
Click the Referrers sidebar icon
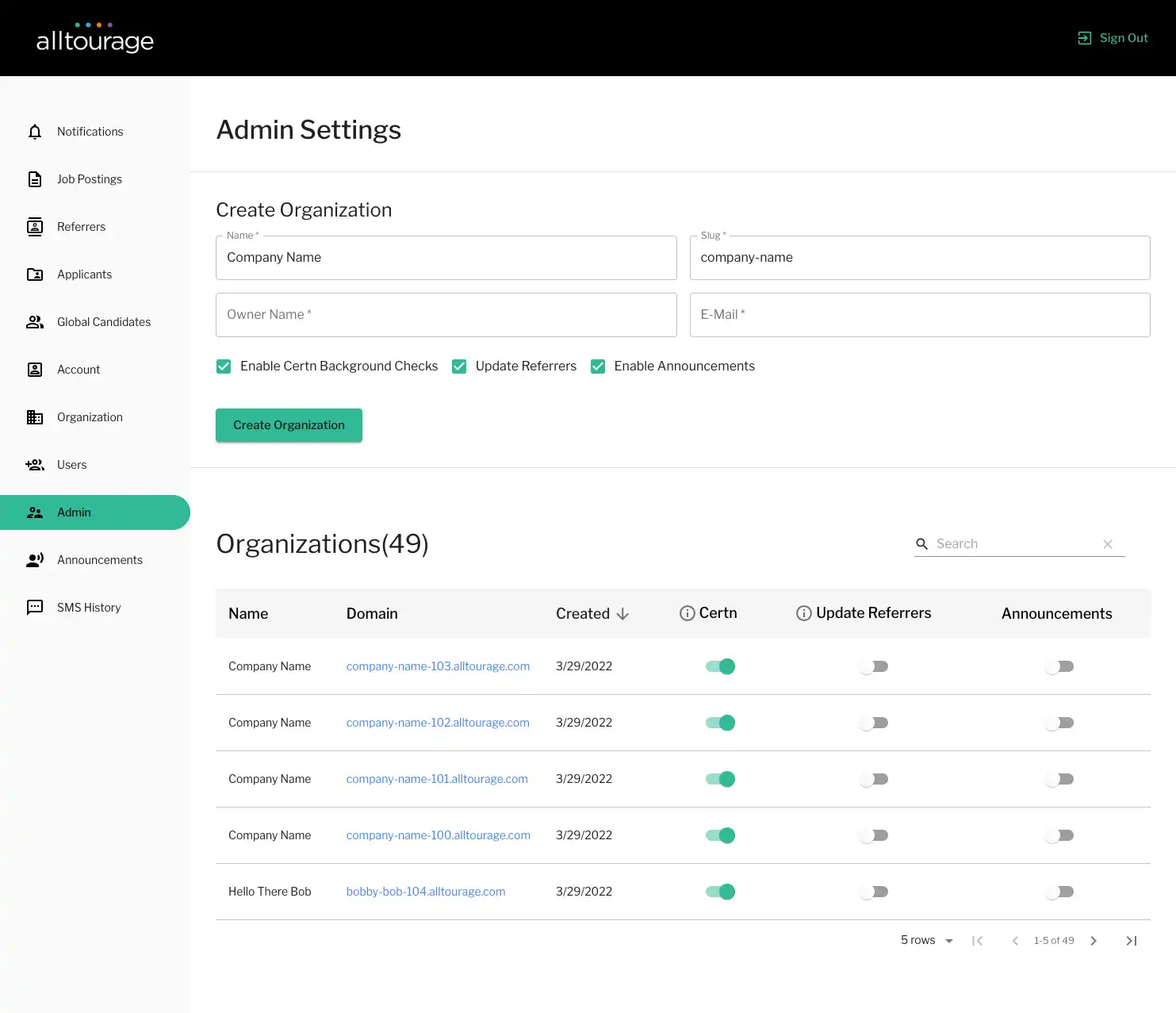35,227
